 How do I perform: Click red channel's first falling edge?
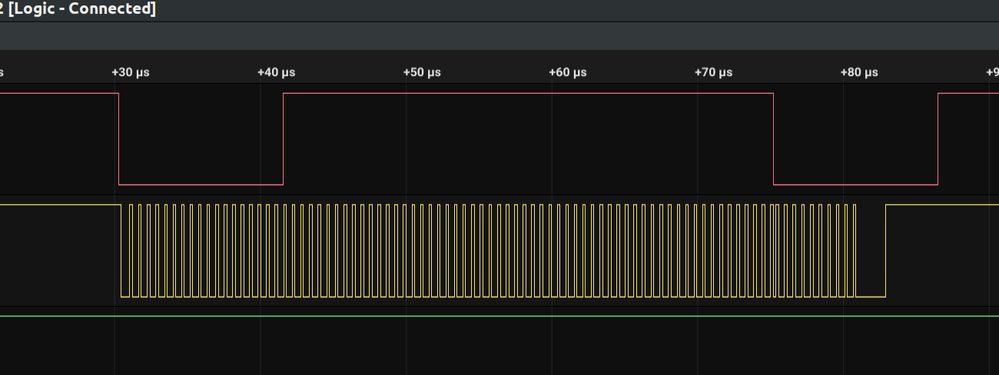pos(119,139)
